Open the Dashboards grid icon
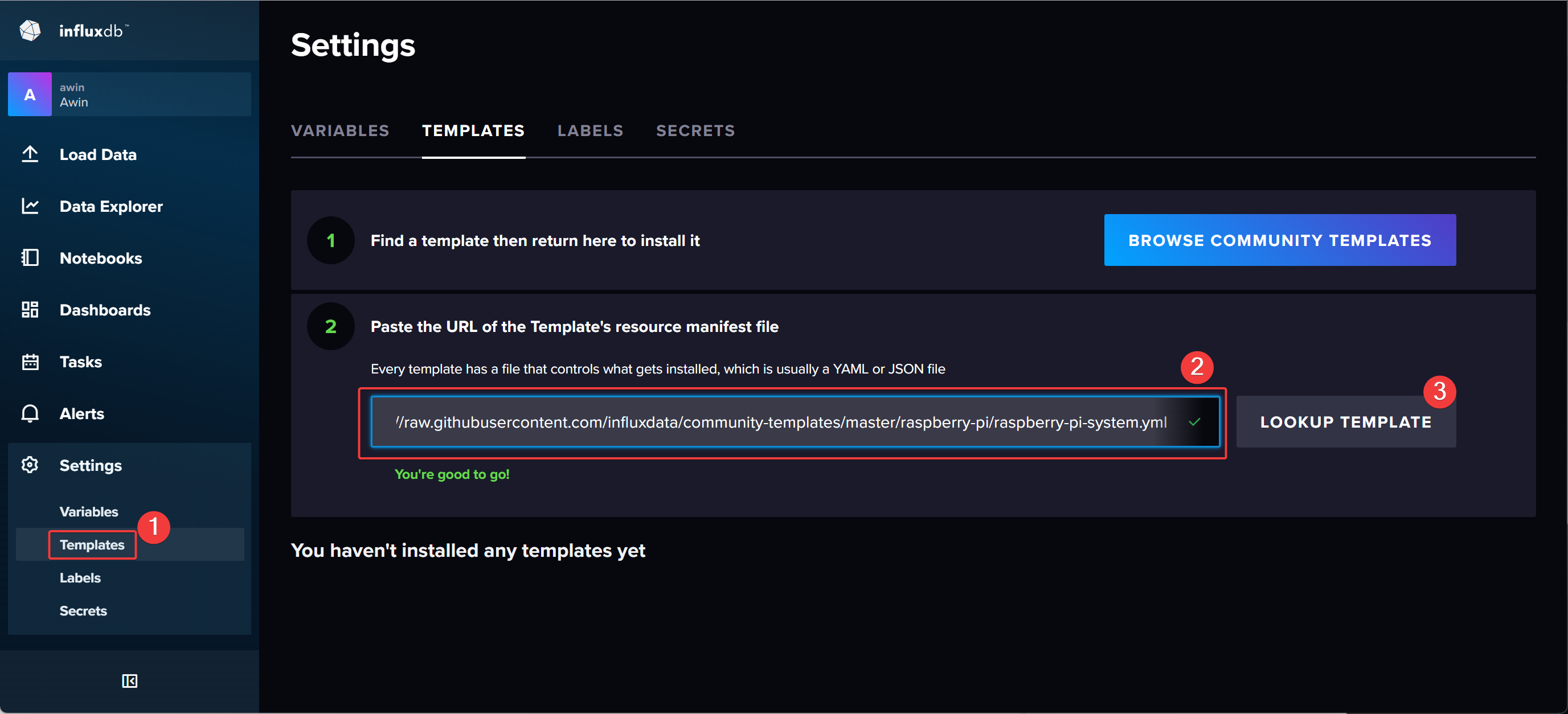 [30, 310]
